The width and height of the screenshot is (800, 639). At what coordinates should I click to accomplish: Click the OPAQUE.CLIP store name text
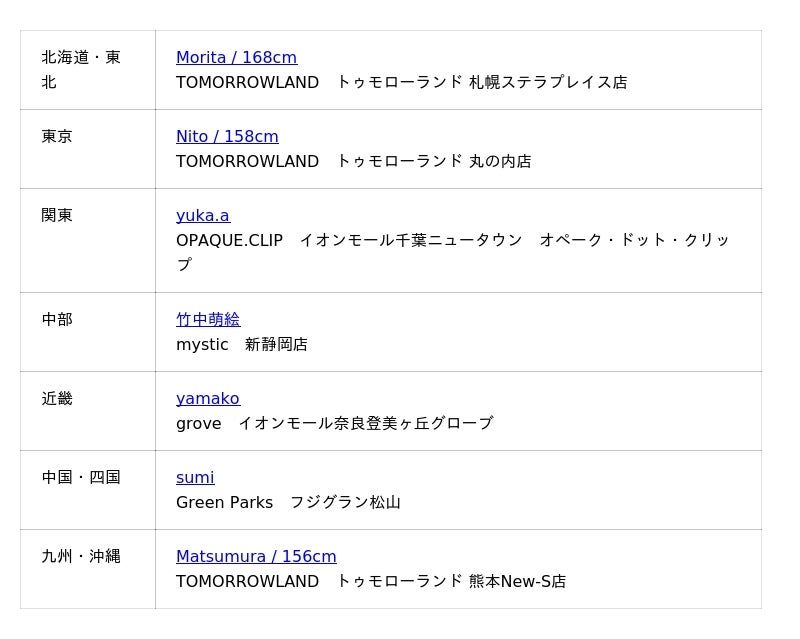[229, 240]
